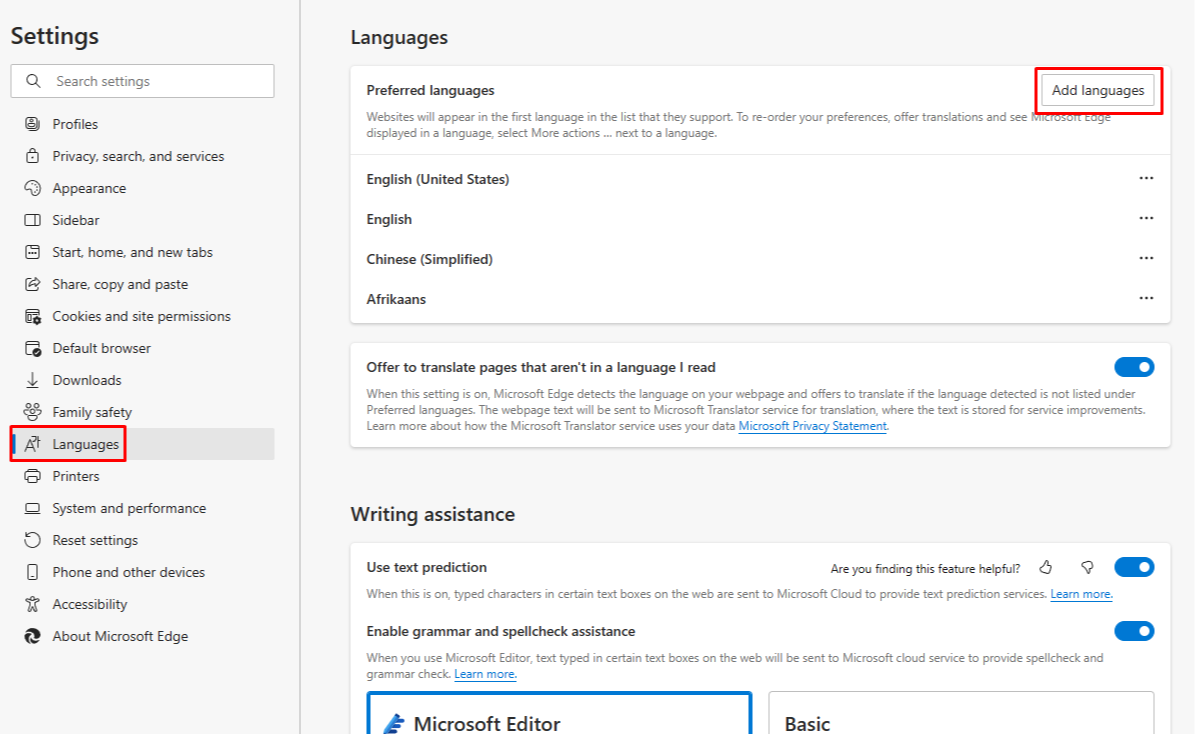Open more actions for English (United States)
This screenshot has width=1195, height=734.
coord(1146,178)
